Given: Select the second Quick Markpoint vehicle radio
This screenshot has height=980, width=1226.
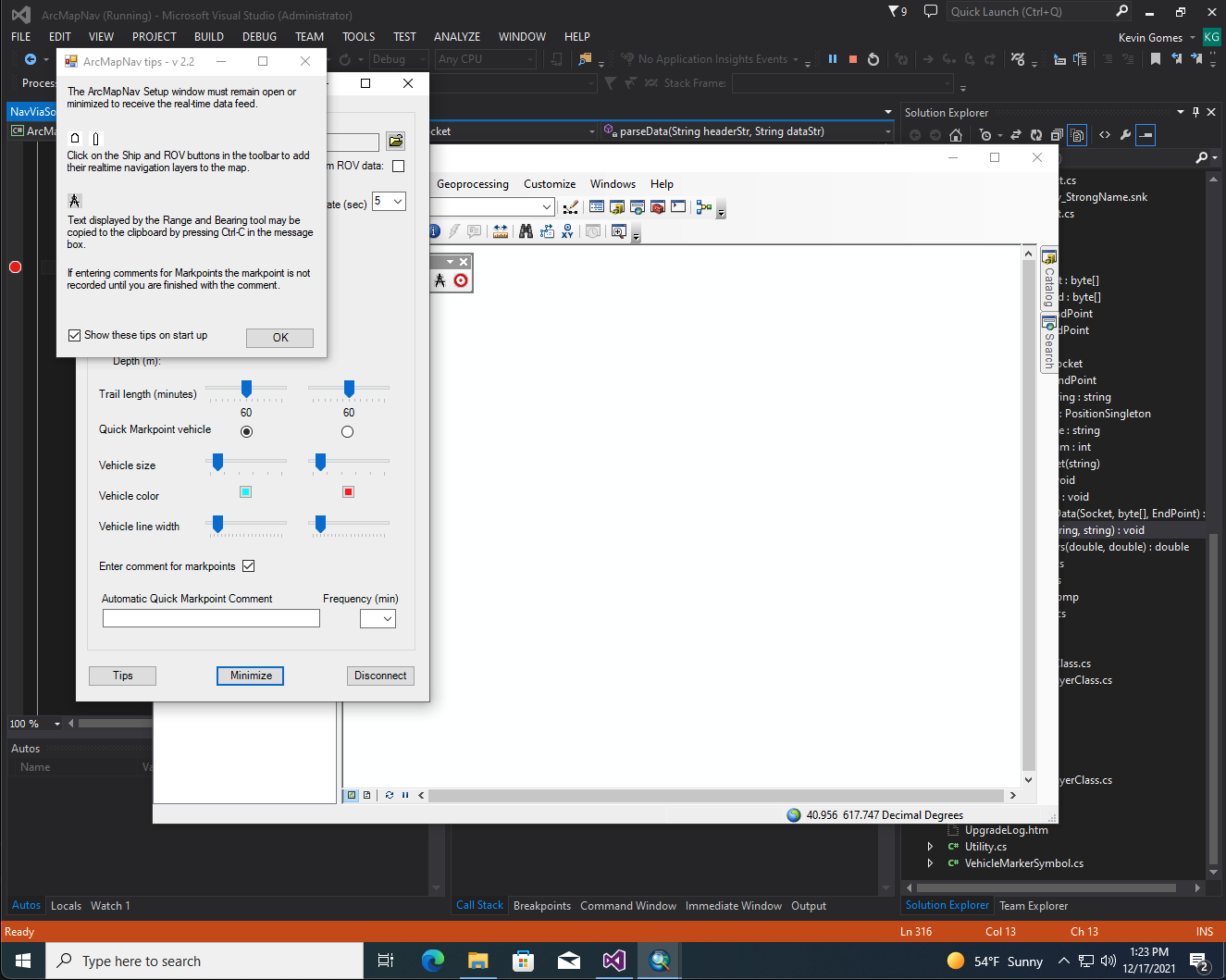Looking at the screenshot, I should click(347, 431).
